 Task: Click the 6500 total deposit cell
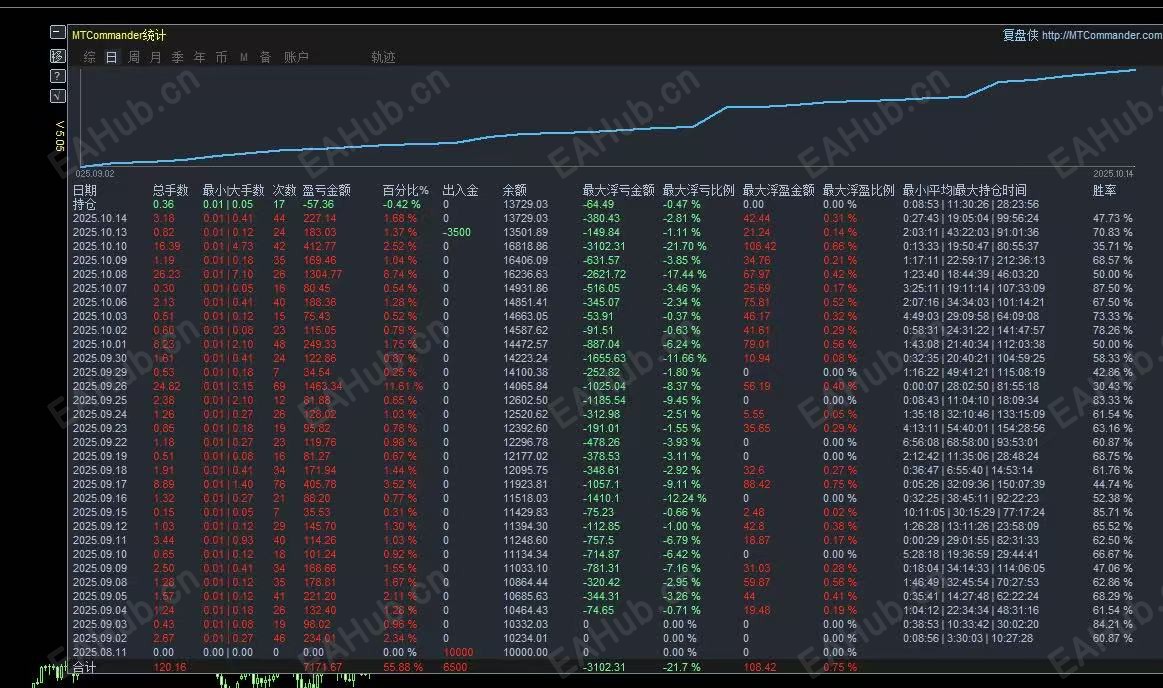[x=455, y=667]
